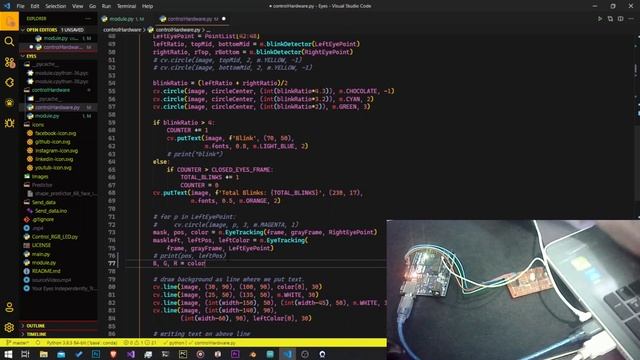Click the editor vertical scrollbar
640x360 pixels.
pos(637,127)
